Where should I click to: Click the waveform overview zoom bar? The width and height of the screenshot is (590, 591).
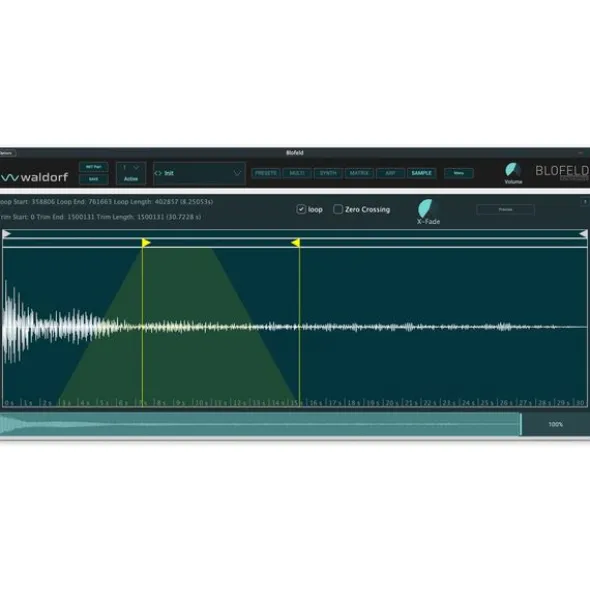tap(261, 424)
